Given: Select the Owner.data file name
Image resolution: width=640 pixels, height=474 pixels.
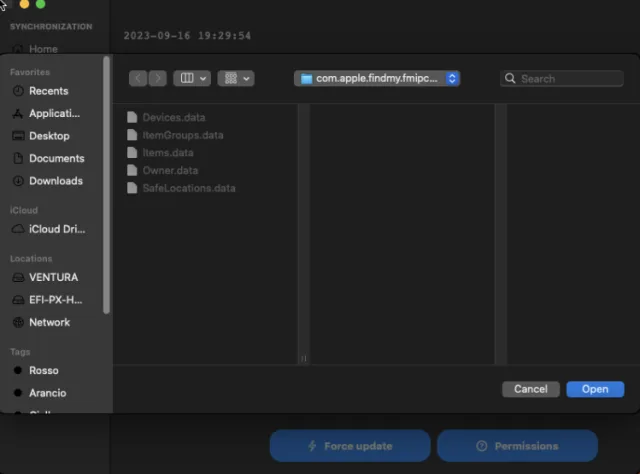Looking at the screenshot, I should [x=170, y=170].
